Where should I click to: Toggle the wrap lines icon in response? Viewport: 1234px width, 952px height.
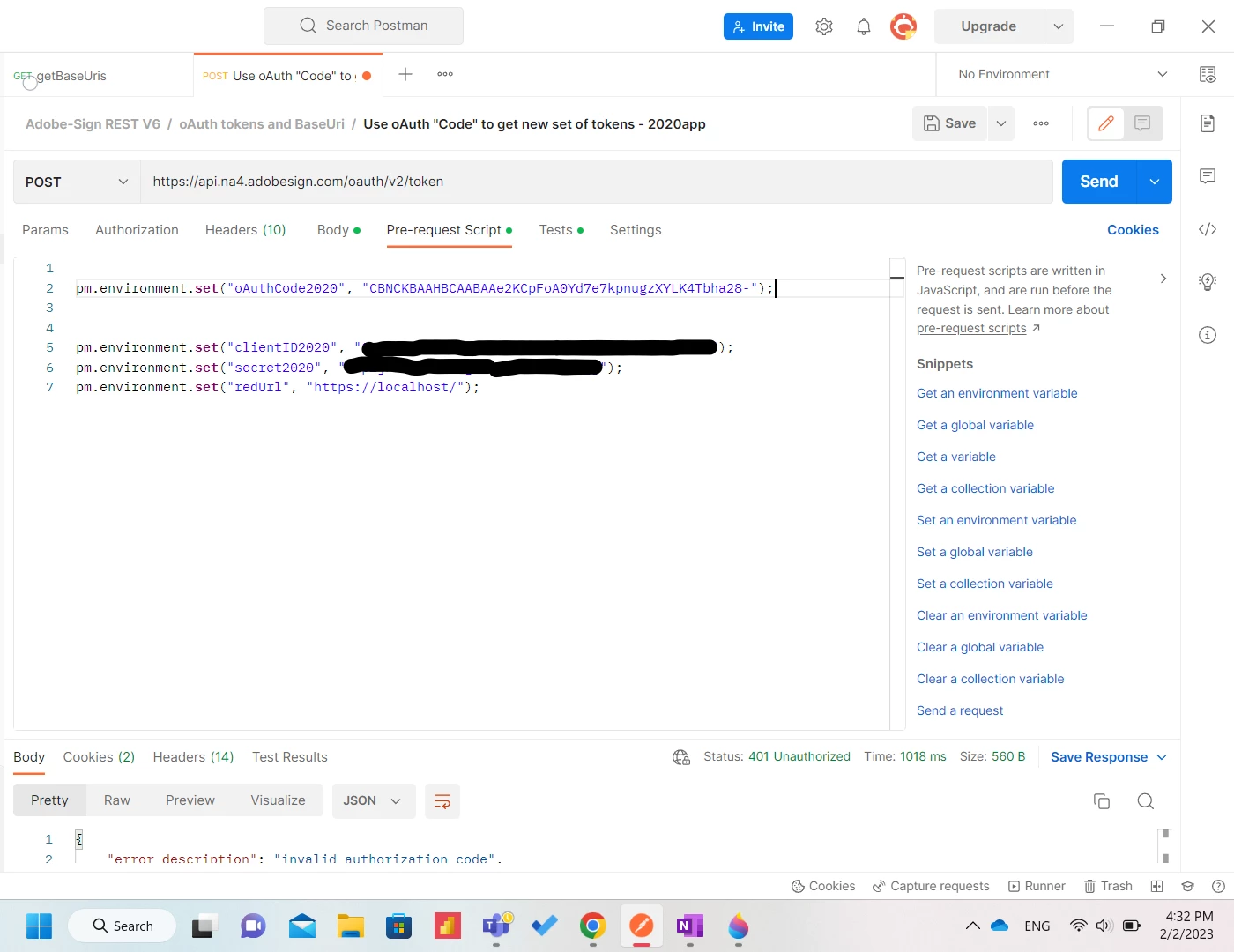442,801
